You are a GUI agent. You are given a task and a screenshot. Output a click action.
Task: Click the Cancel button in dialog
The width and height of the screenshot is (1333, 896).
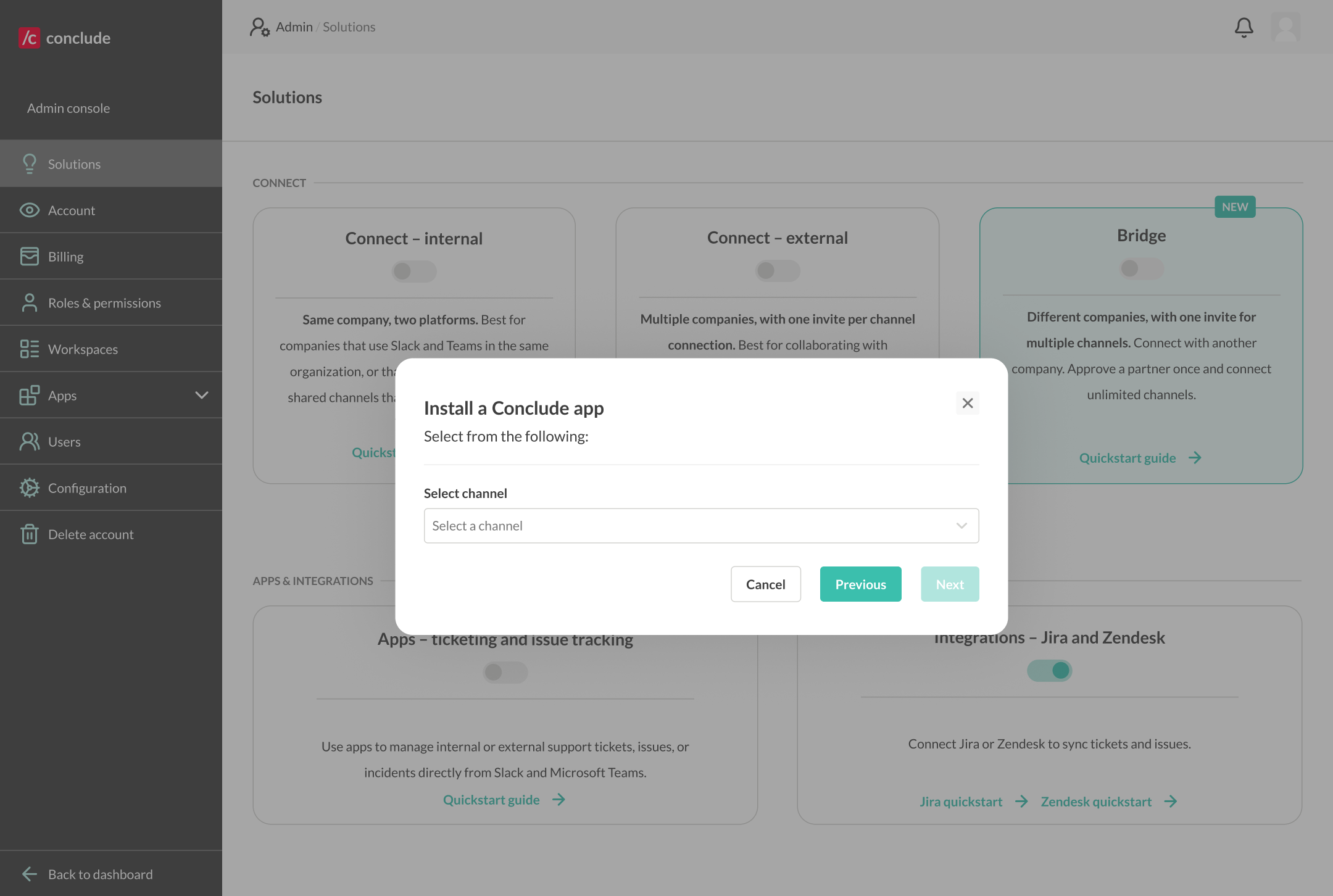(766, 584)
